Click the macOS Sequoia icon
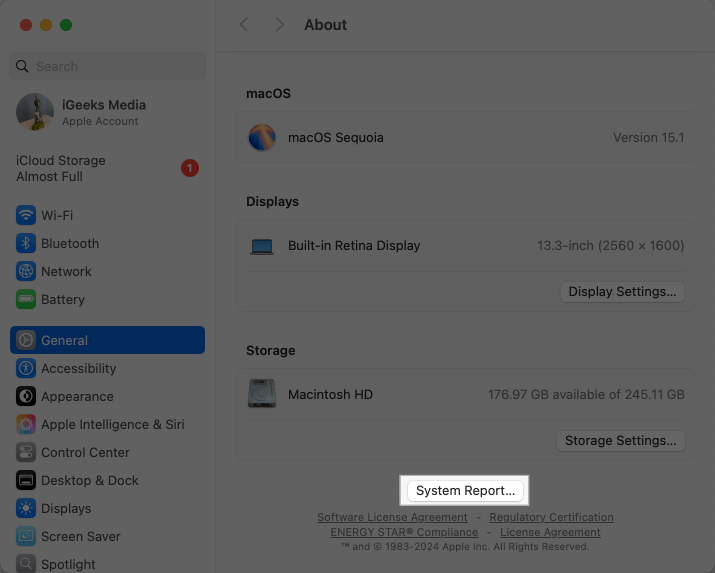 click(262, 137)
